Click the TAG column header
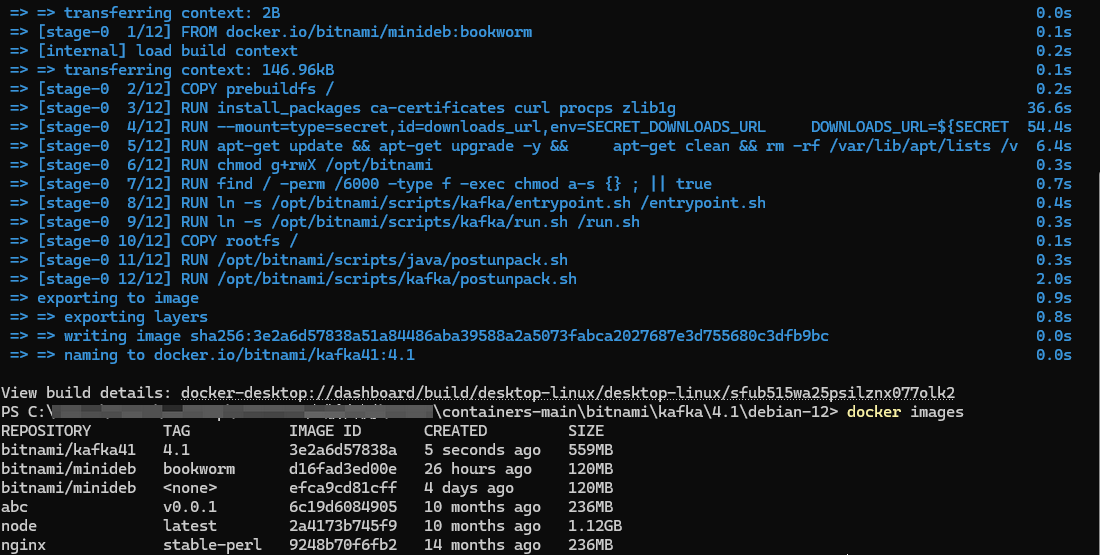Viewport: 1100px width, 555px height. (177, 431)
